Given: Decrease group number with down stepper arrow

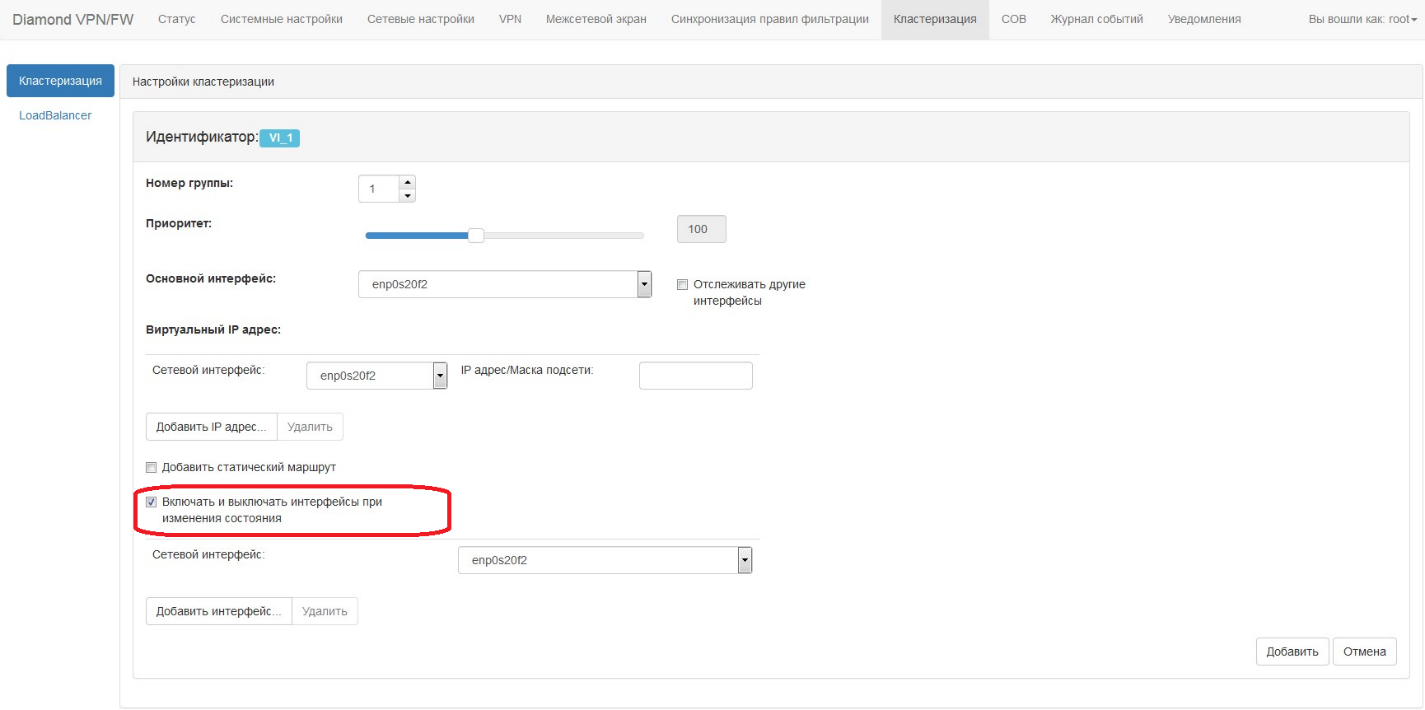Looking at the screenshot, I should pos(406,195).
